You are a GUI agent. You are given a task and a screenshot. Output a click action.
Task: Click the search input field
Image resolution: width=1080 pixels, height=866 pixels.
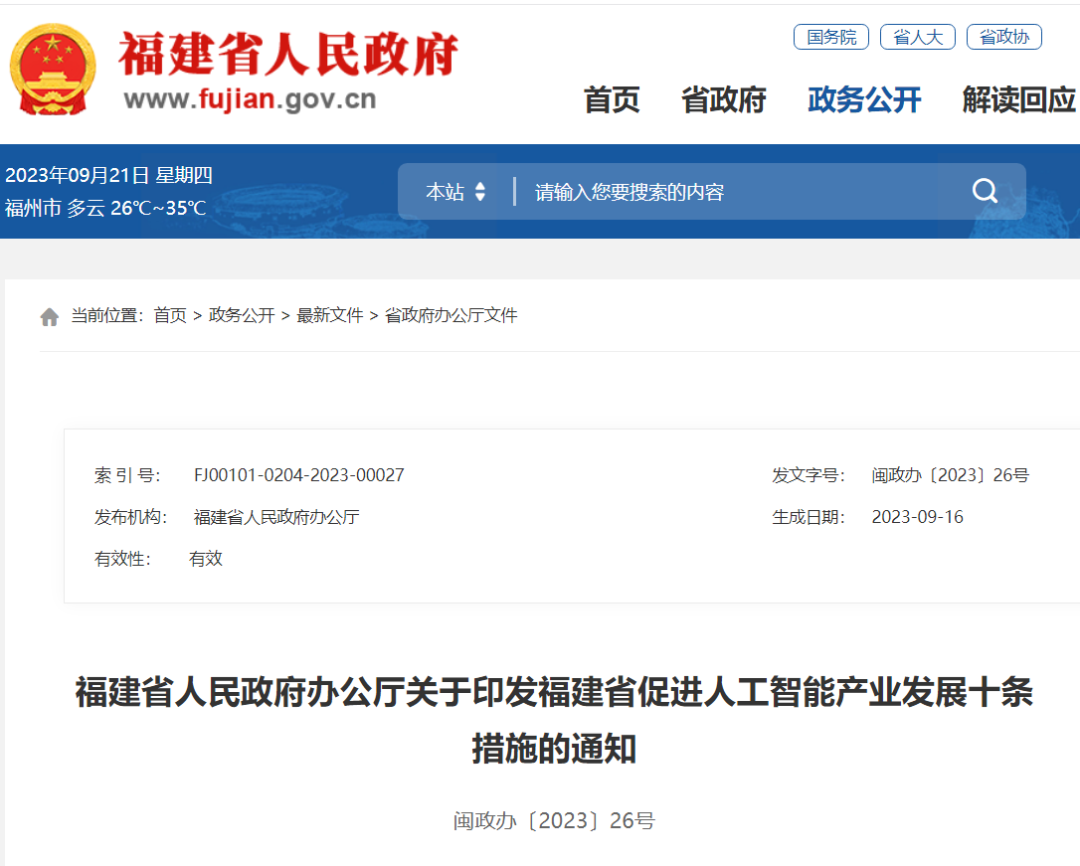pyautogui.click(x=700, y=190)
